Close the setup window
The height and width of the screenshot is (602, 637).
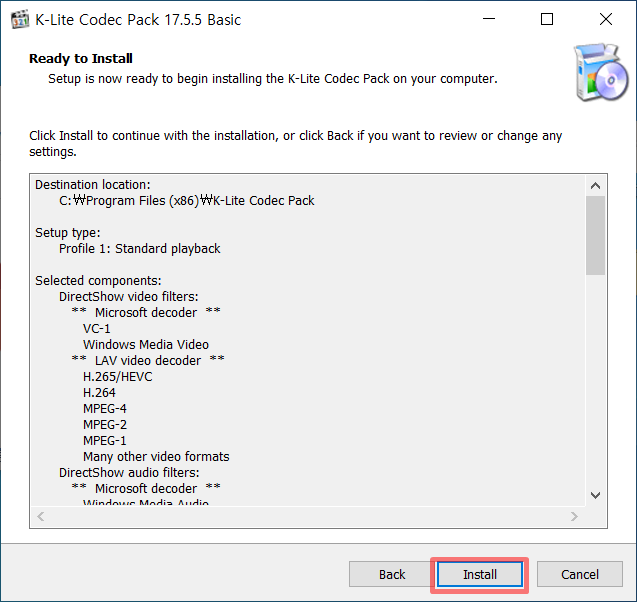click(606, 19)
